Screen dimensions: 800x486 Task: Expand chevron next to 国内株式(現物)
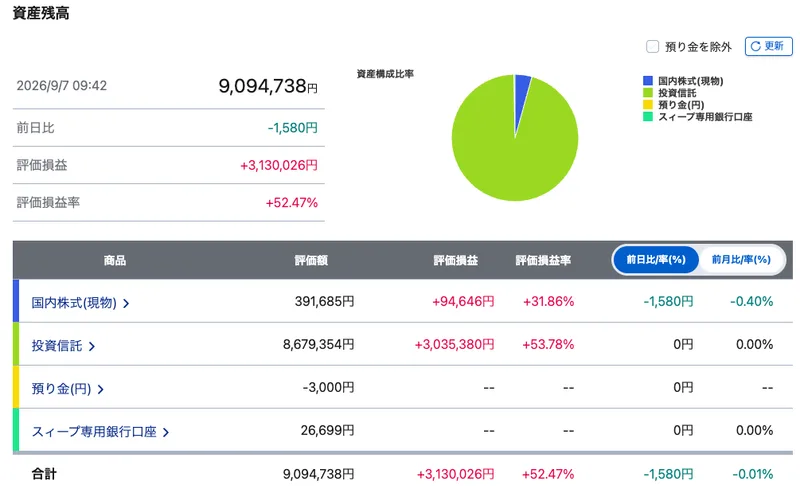[126, 303]
